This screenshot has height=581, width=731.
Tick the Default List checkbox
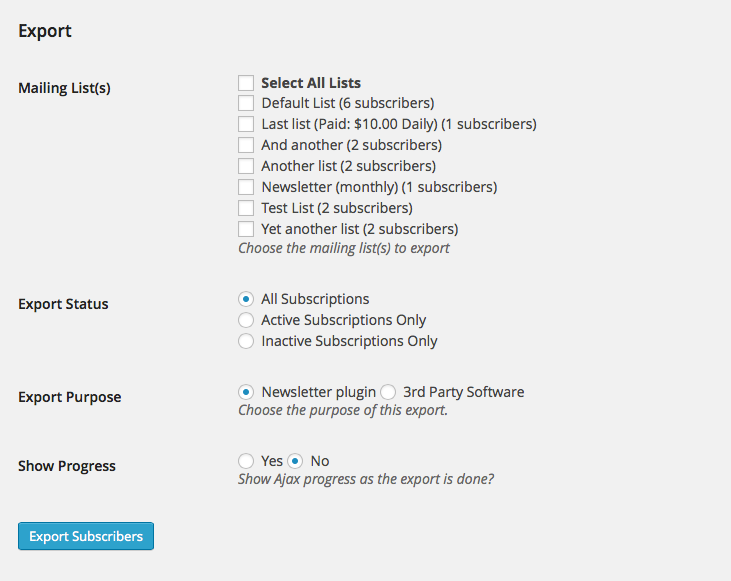click(246, 103)
